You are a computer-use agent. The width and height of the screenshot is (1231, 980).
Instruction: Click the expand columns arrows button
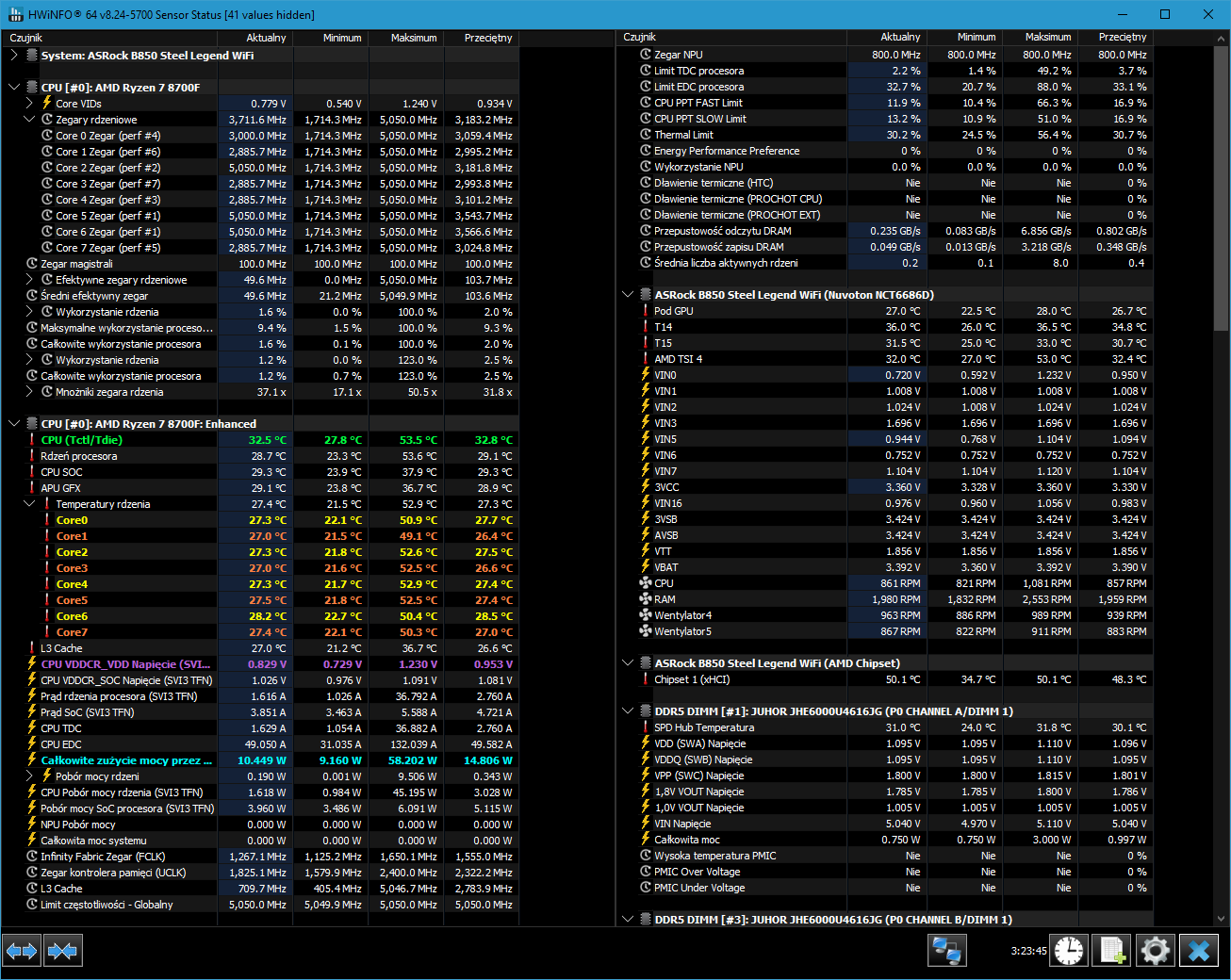pyautogui.click(x=22, y=951)
